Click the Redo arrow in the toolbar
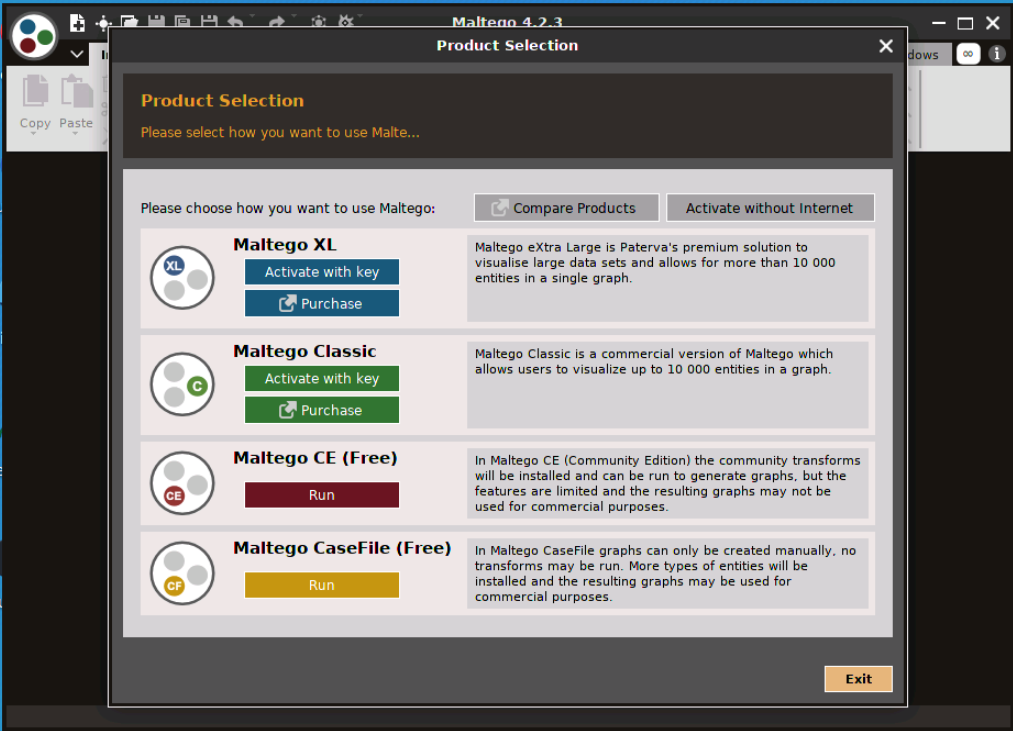Screen dimensions: 1013x731 (x=277, y=22)
